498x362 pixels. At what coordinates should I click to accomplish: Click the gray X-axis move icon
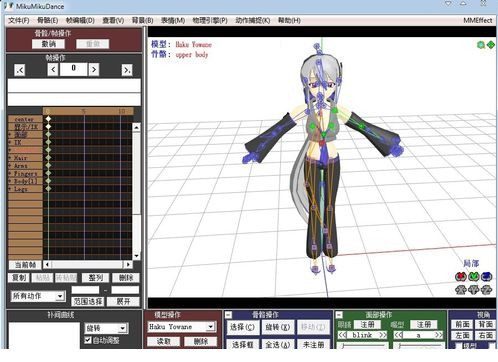click(x=461, y=289)
